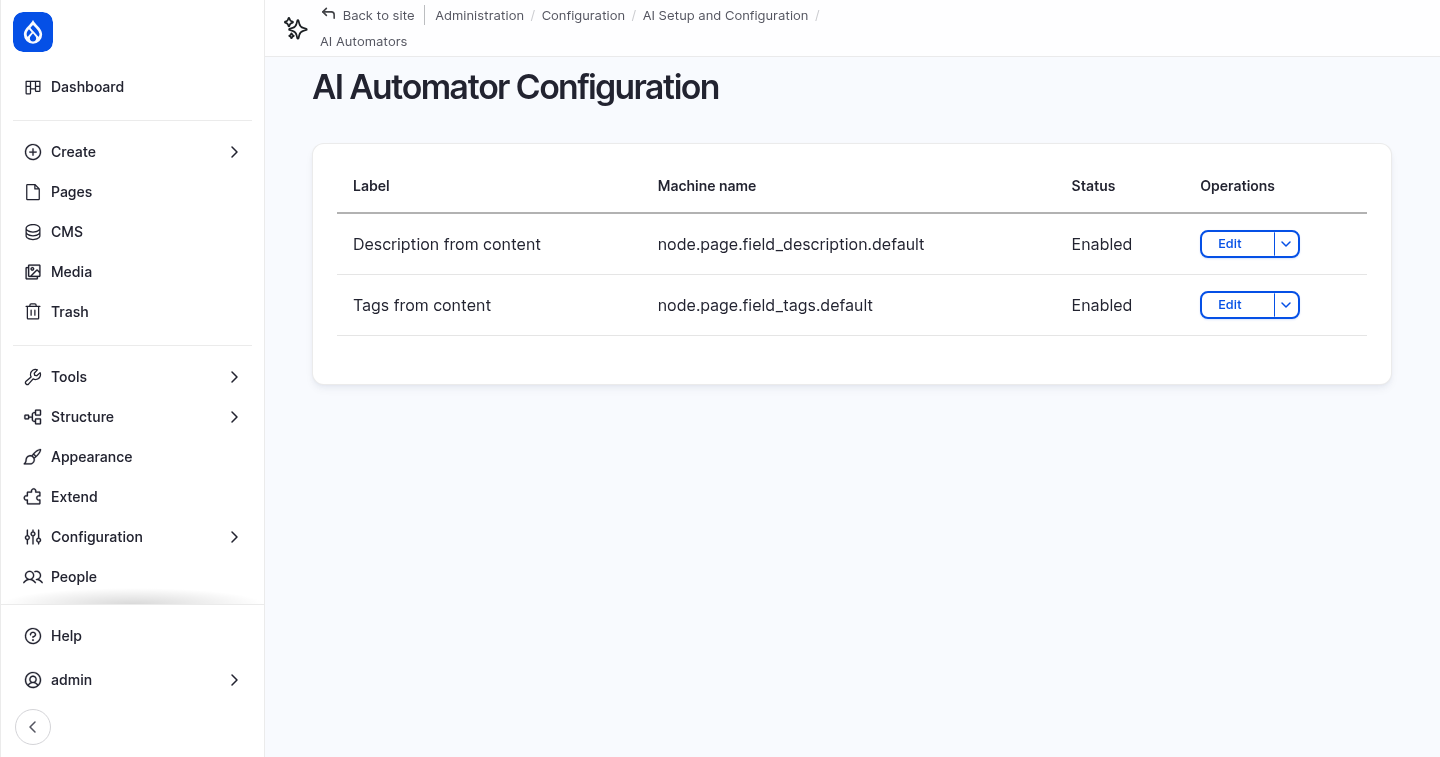Click the AI Automators breadcrumb link
The image size is (1440, 757).
click(363, 42)
